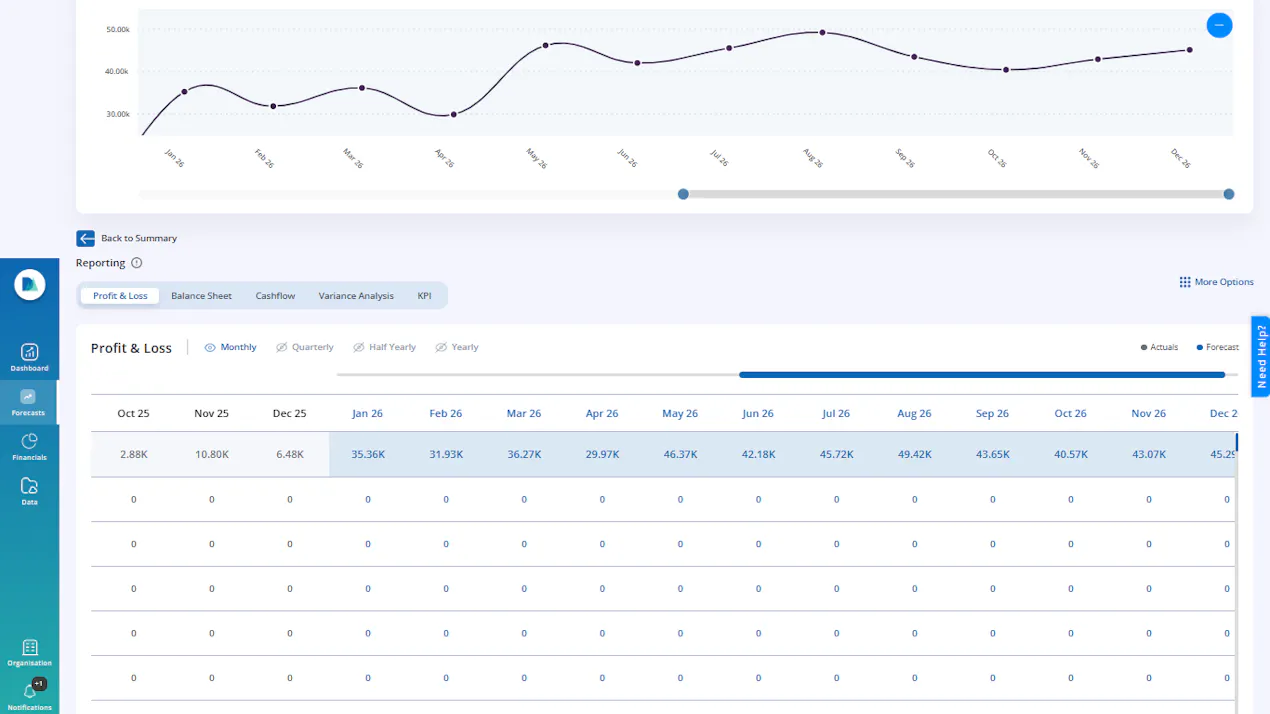This screenshot has height=714, width=1270.
Task: Click left handle of chart range slider
Action: coord(683,194)
